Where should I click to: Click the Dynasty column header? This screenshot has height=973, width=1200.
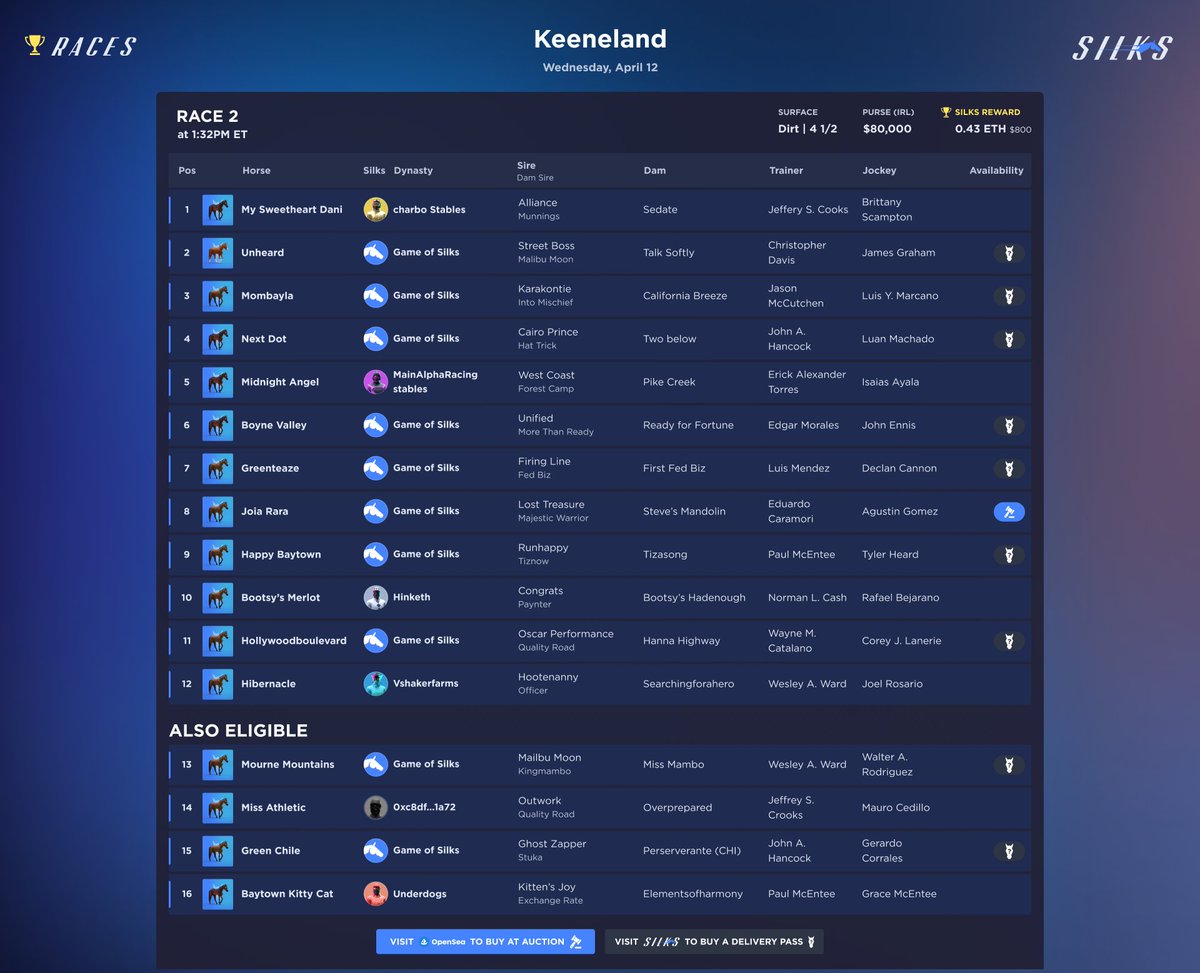[413, 171]
